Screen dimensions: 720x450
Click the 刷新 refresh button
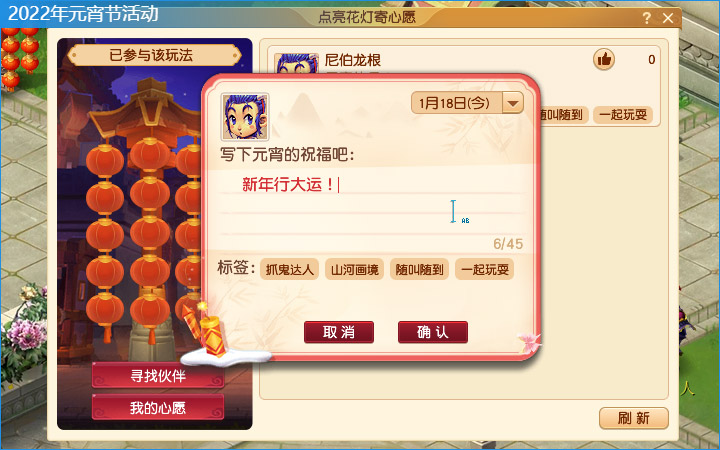[634, 418]
